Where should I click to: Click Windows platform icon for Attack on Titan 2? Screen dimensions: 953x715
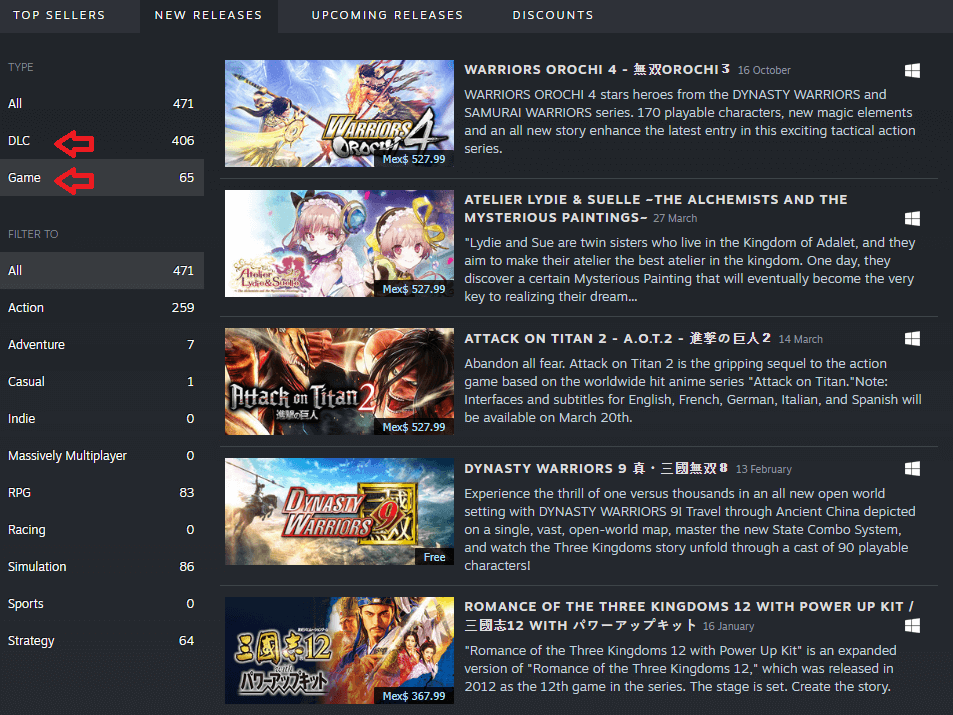click(x=912, y=339)
